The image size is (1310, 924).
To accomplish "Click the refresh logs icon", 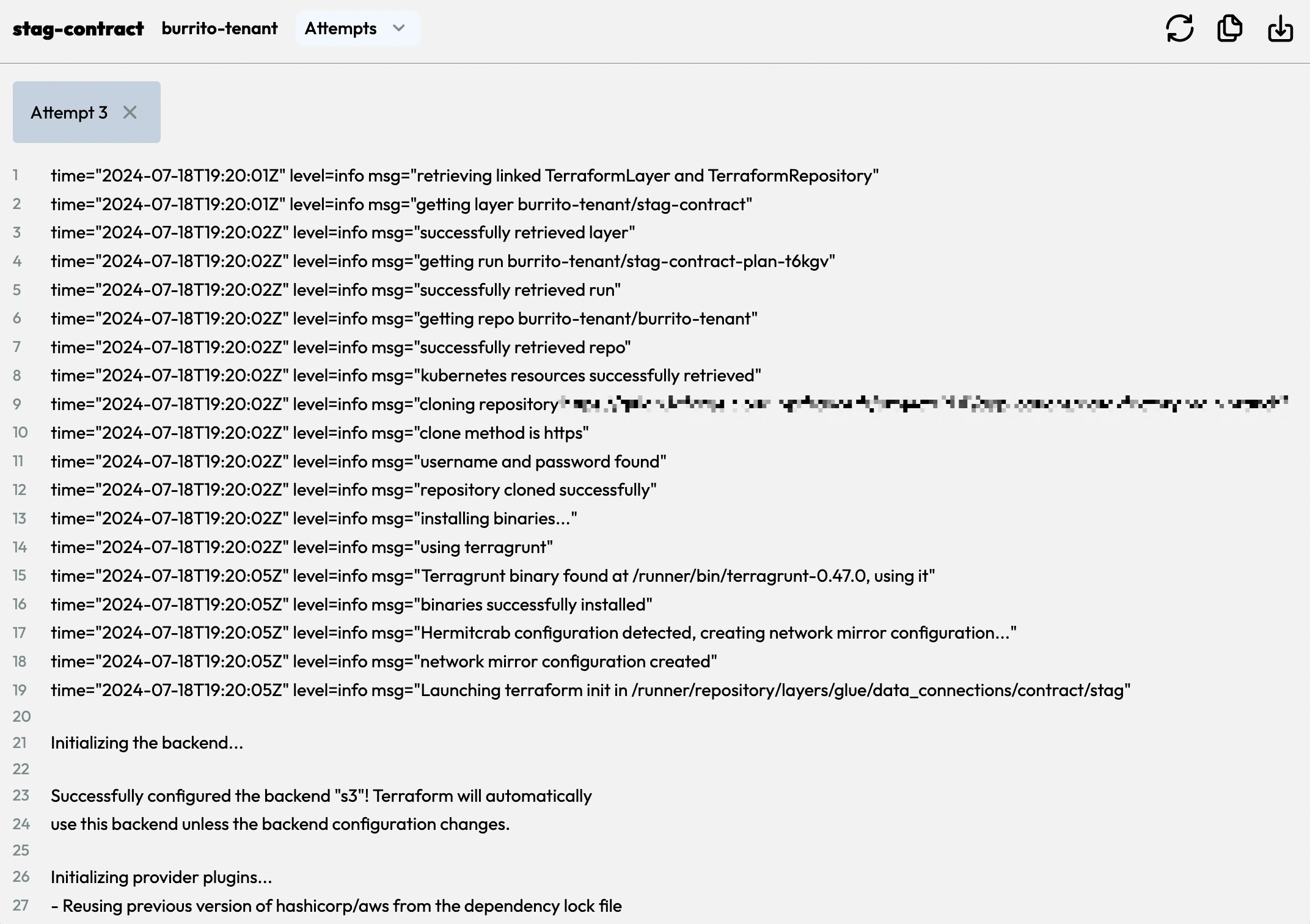I will tap(1179, 28).
